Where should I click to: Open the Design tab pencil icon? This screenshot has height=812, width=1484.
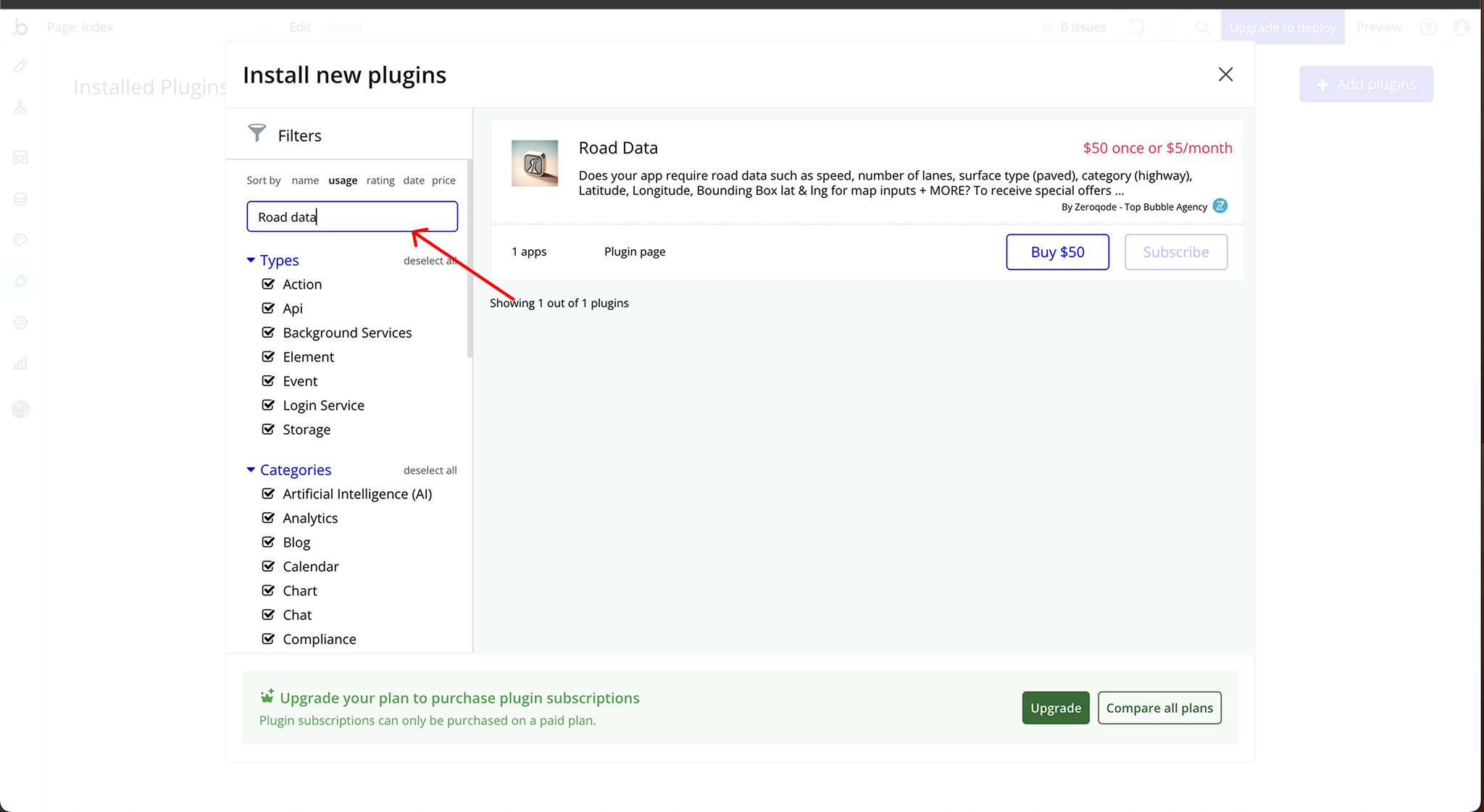point(20,67)
